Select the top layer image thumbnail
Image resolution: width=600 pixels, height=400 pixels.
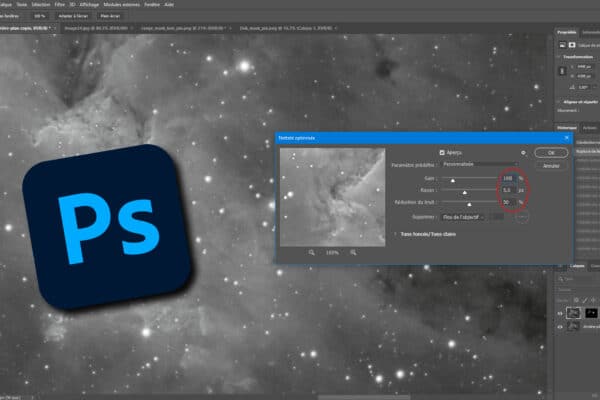click(x=573, y=313)
